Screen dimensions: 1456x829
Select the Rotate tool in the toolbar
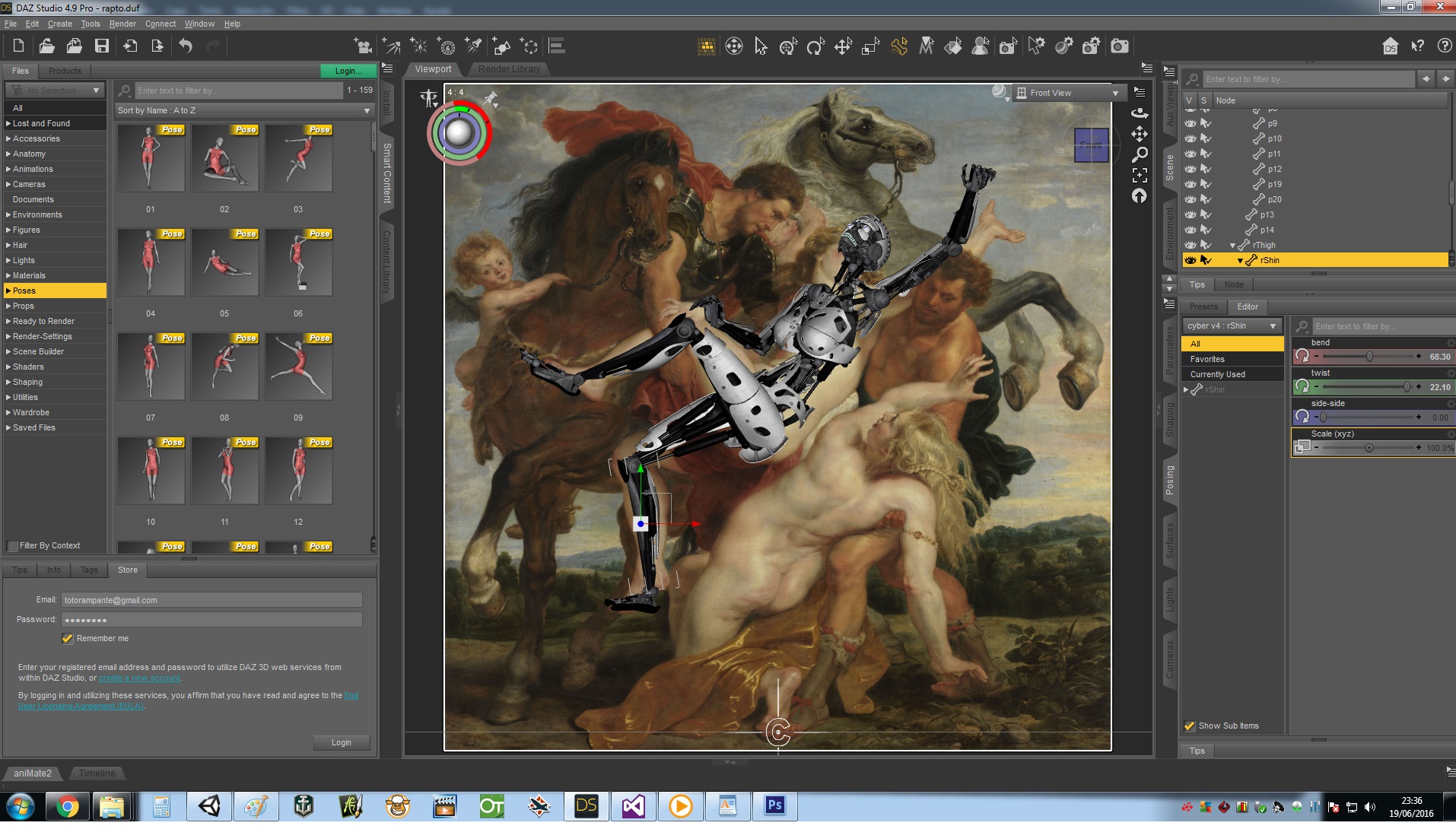click(815, 47)
